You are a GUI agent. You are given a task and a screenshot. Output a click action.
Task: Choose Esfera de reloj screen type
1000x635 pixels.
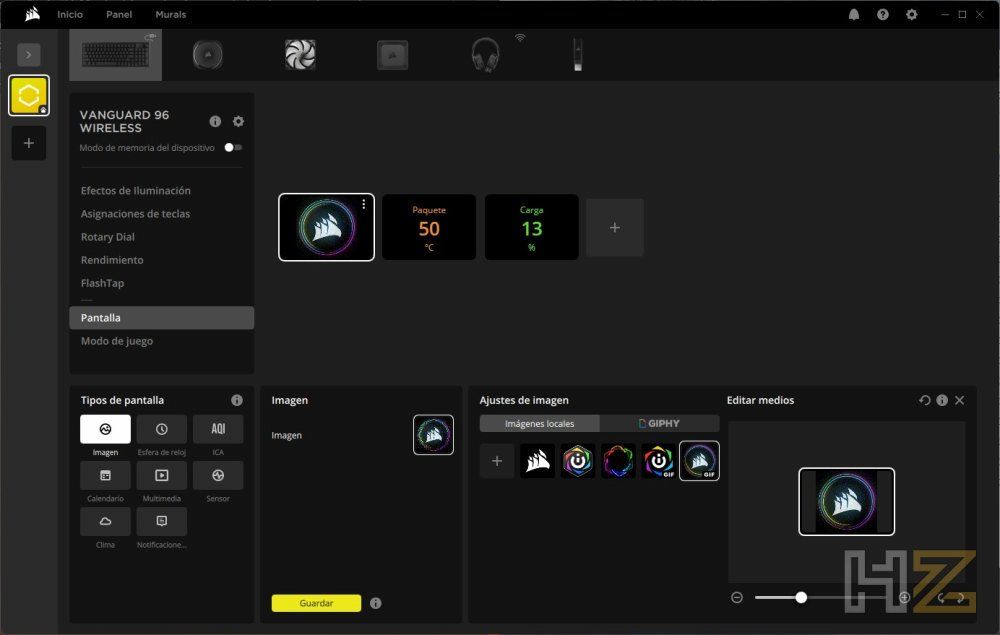tap(162, 429)
